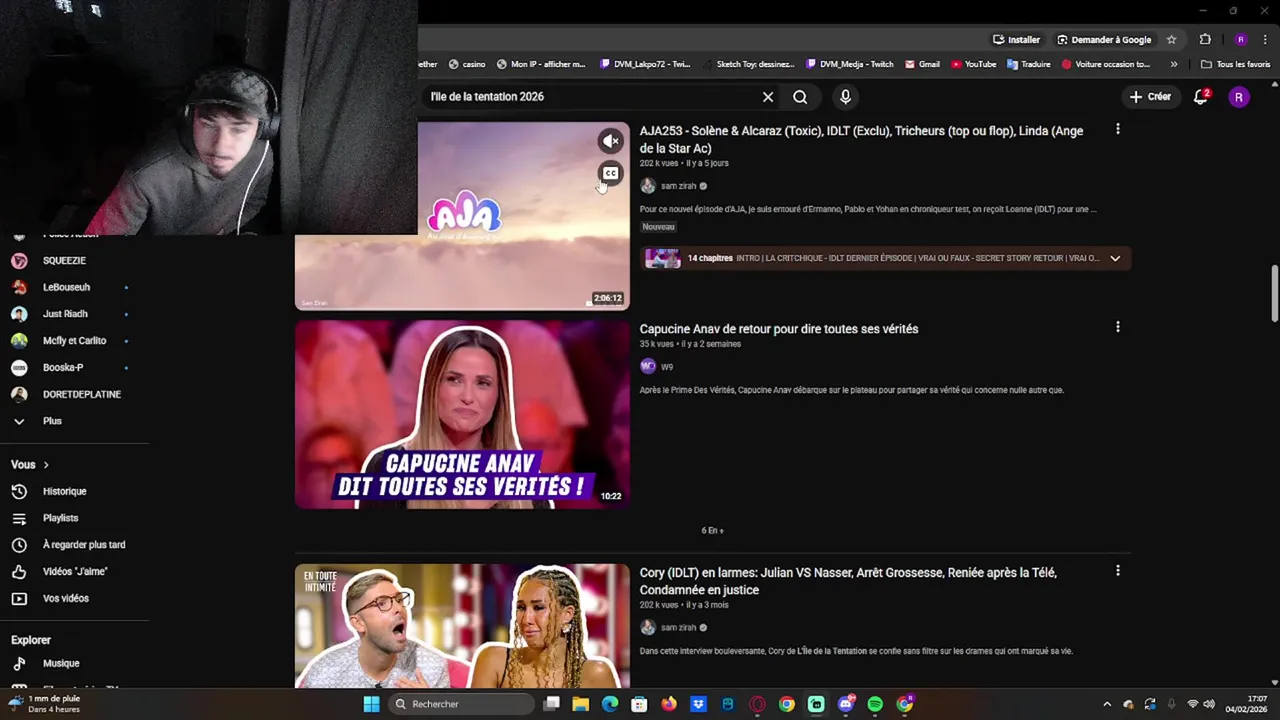Open the YouTube bookmark
This screenshot has width=1280, height=720.
click(x=973, y=64)
